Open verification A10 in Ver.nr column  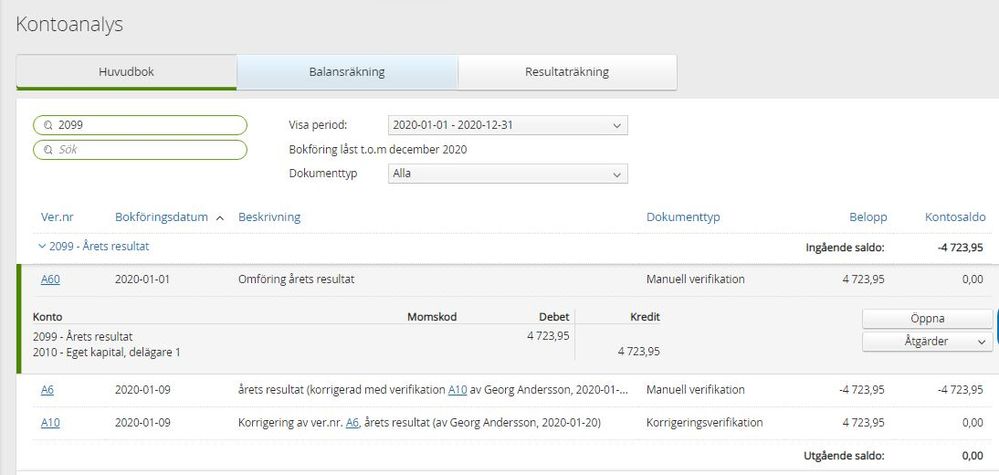pos(50,422)
